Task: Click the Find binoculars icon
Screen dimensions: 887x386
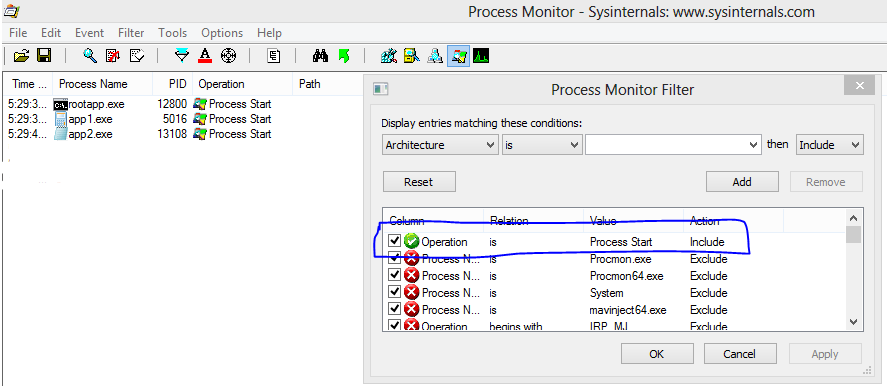Action: [x=321, y=55]
